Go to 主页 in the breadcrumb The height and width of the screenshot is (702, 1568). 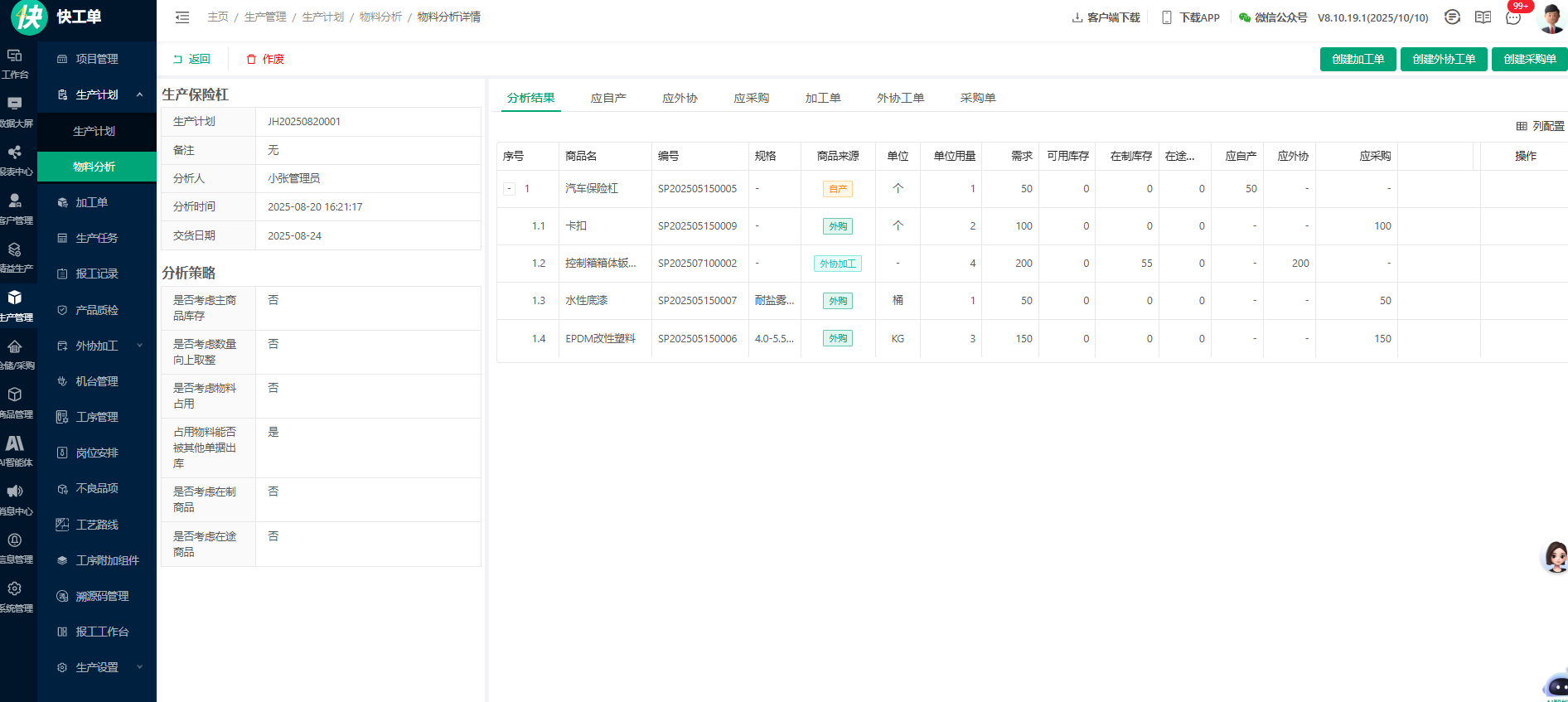pyautogui.click(x=218, y=17)
